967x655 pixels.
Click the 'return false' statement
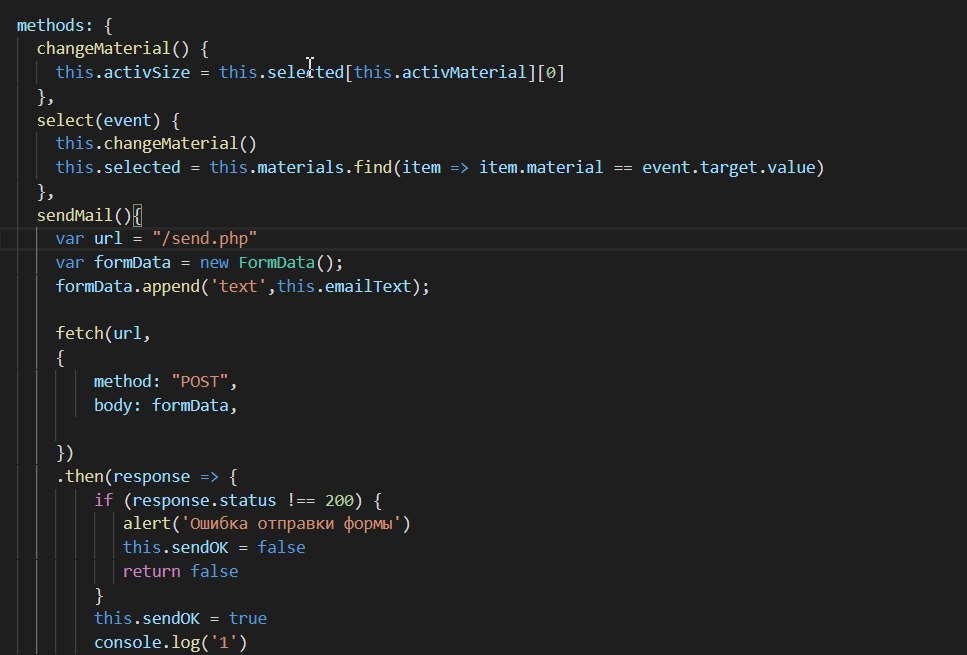[180, 572]
